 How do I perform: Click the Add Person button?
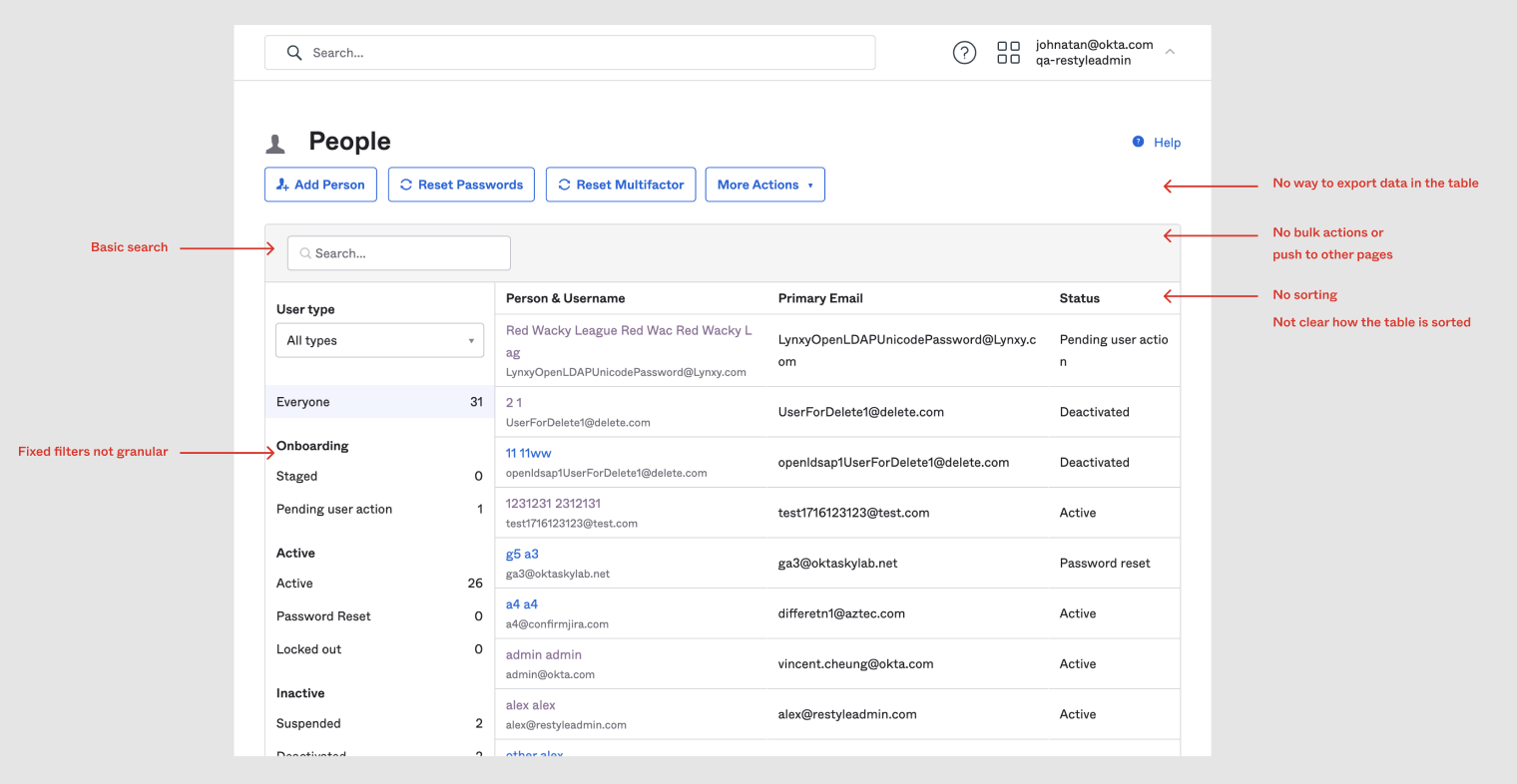pos(320,185)
